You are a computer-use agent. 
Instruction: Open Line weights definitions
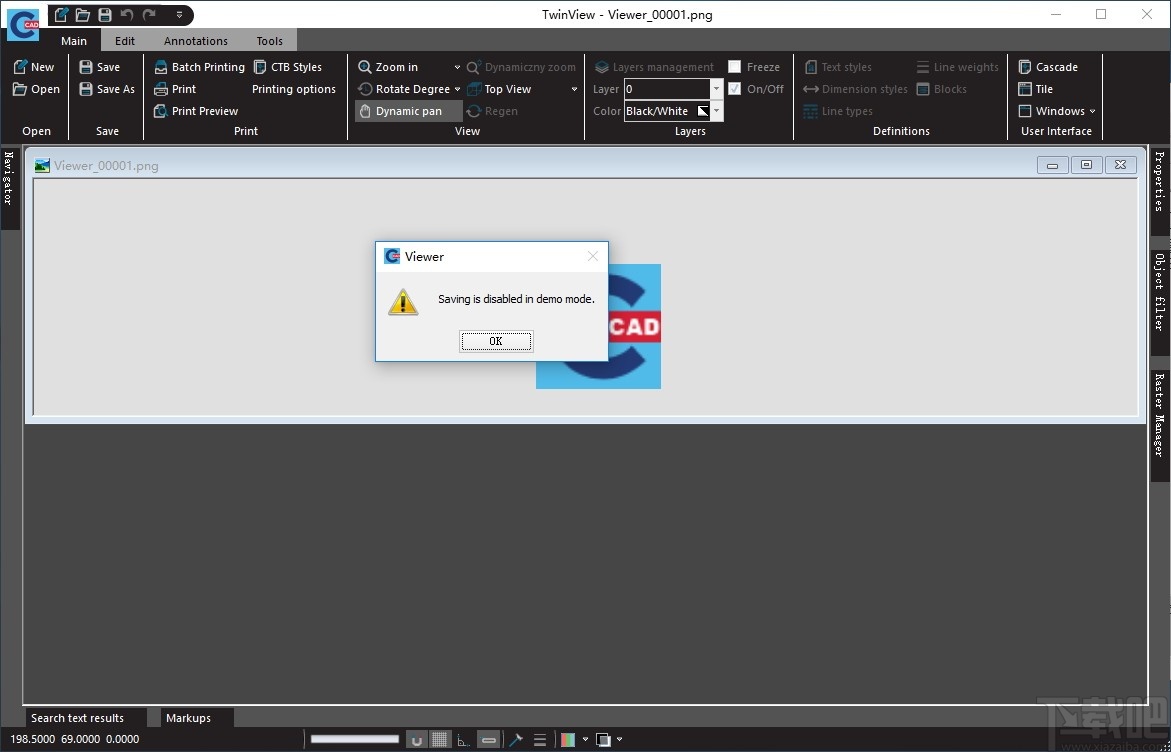click(957, 67)
